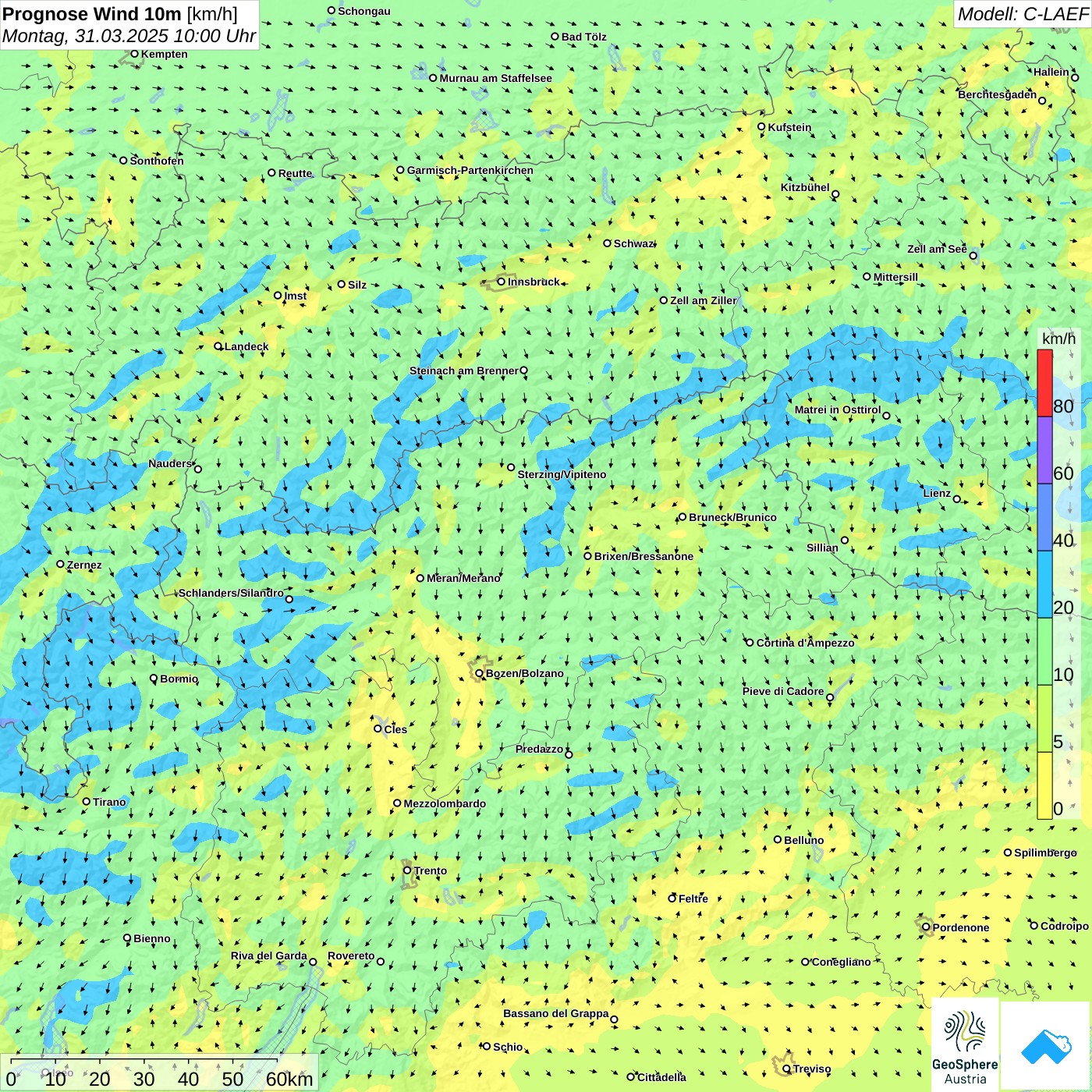Image resolution: width=1092 pixels, height=1092 pixels.
Task: Click the 'Kitzbühel' label
Action: [805, 187]
